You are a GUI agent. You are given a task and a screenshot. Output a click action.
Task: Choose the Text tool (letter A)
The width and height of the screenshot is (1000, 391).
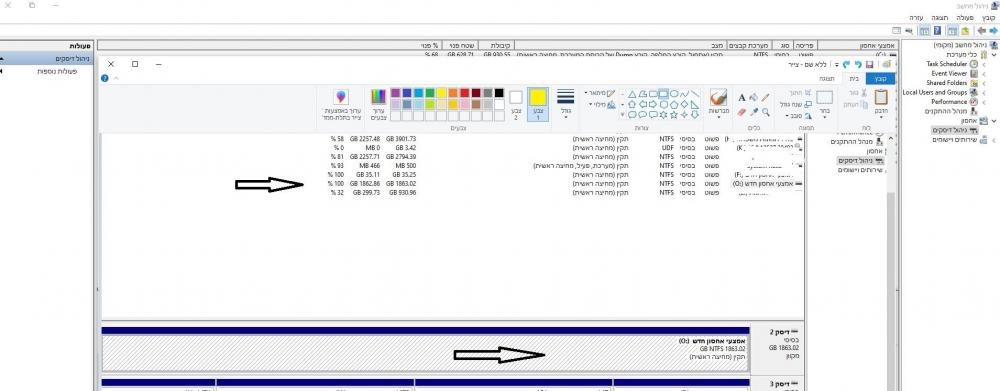742,98
